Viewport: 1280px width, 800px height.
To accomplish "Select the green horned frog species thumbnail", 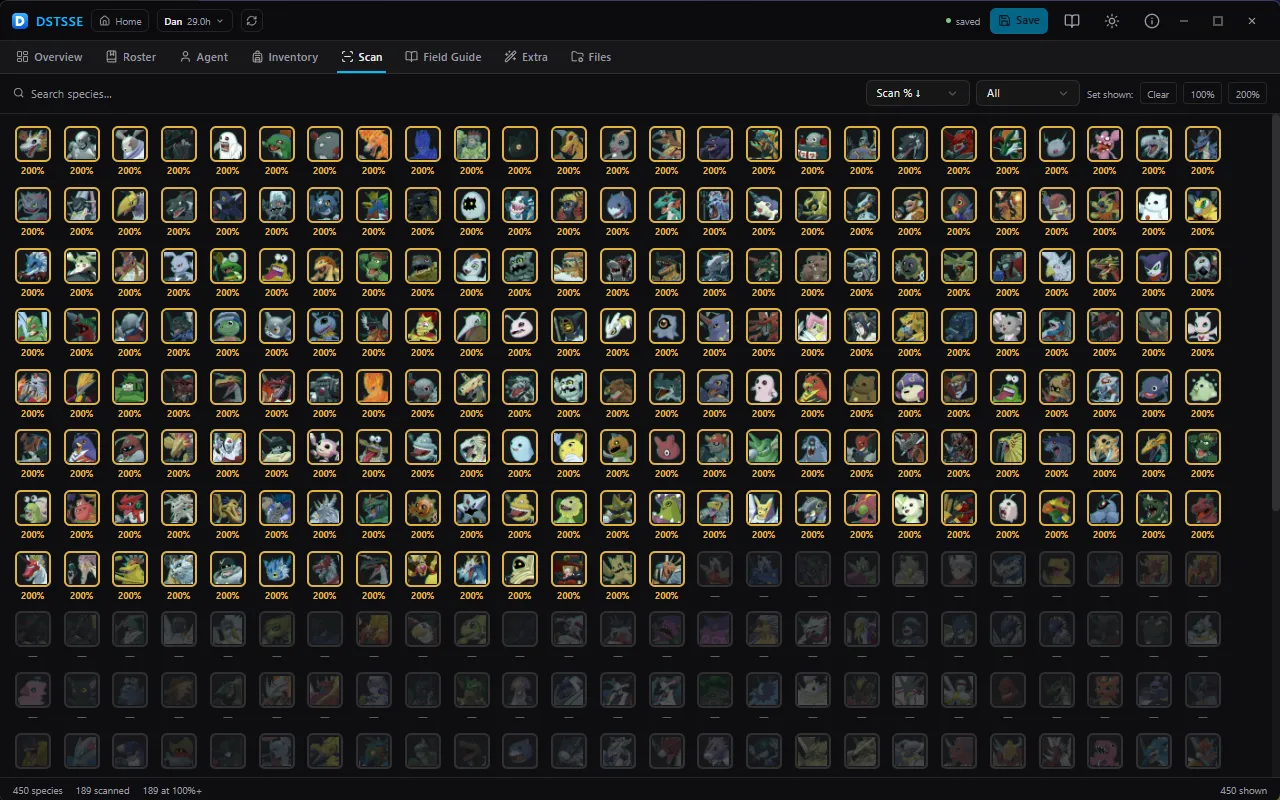I will (228, 266).
